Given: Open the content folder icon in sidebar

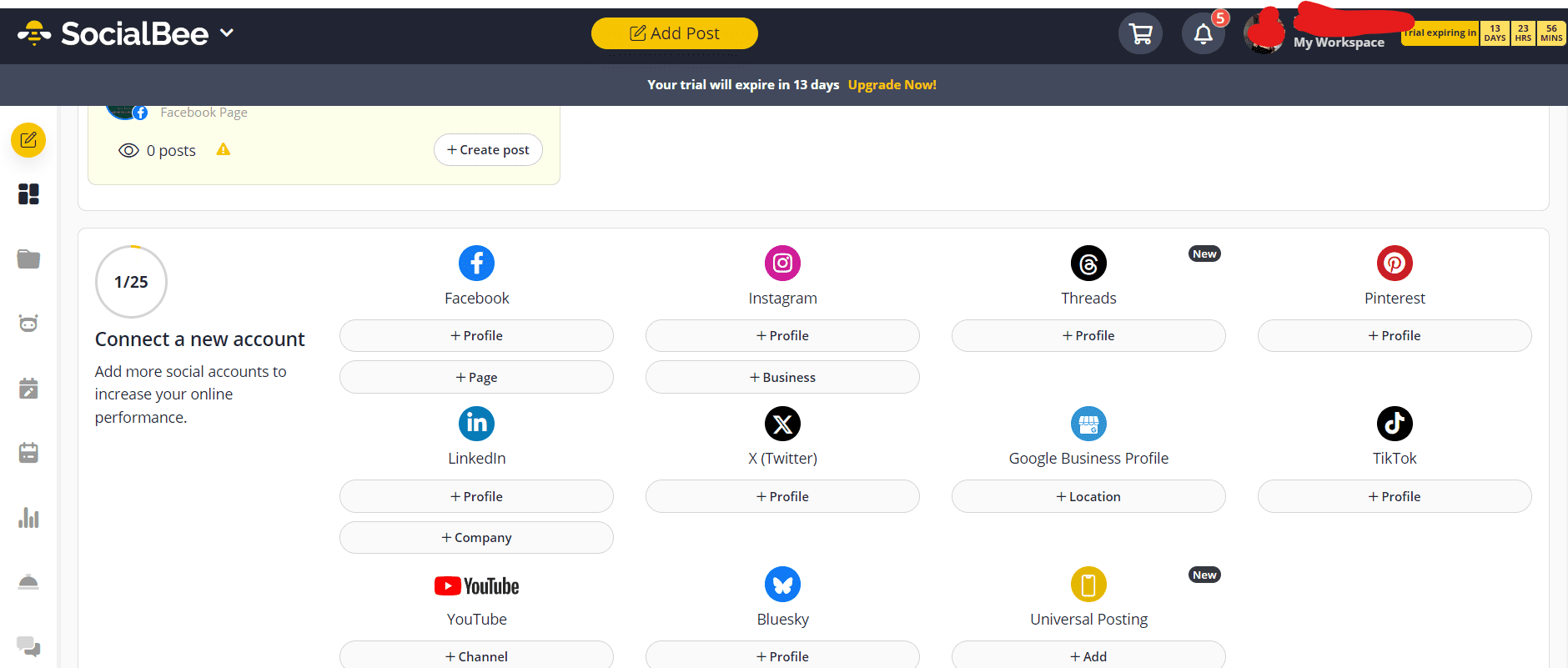Looking at the screenshot, I should pos(28,259).
